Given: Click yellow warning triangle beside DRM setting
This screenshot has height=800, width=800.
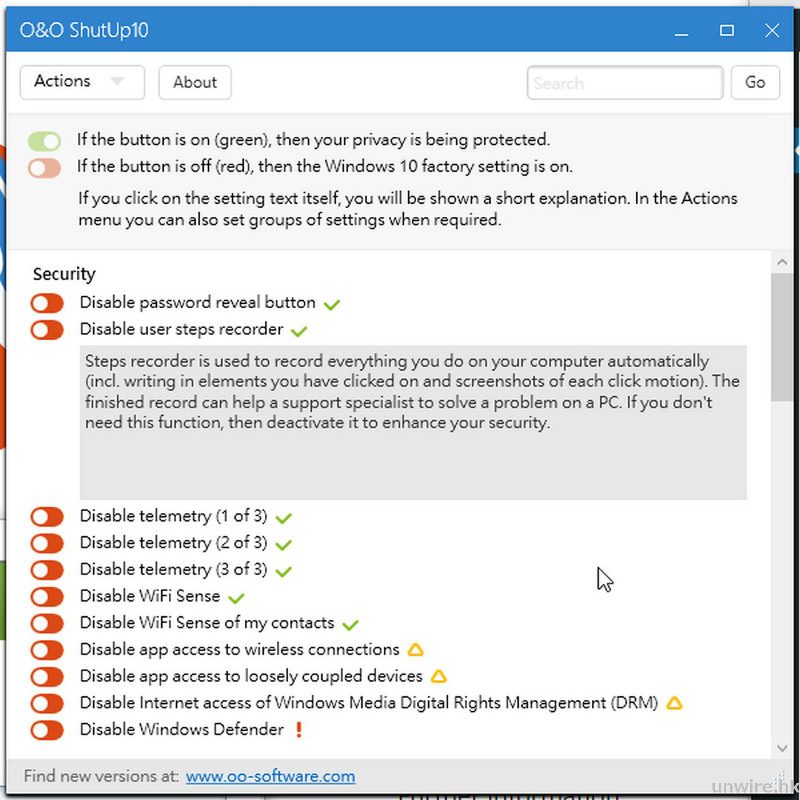Looking at the screenshot, I should click(674, 703).
